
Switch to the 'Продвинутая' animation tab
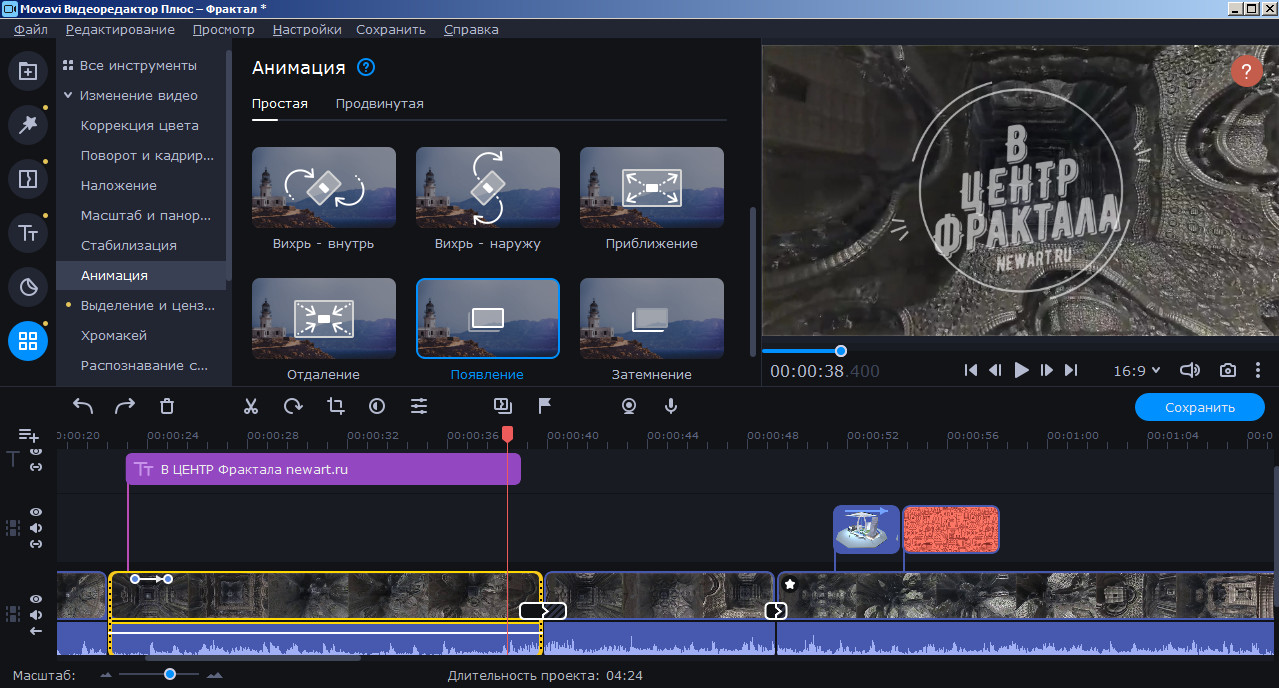pos(379,104)
